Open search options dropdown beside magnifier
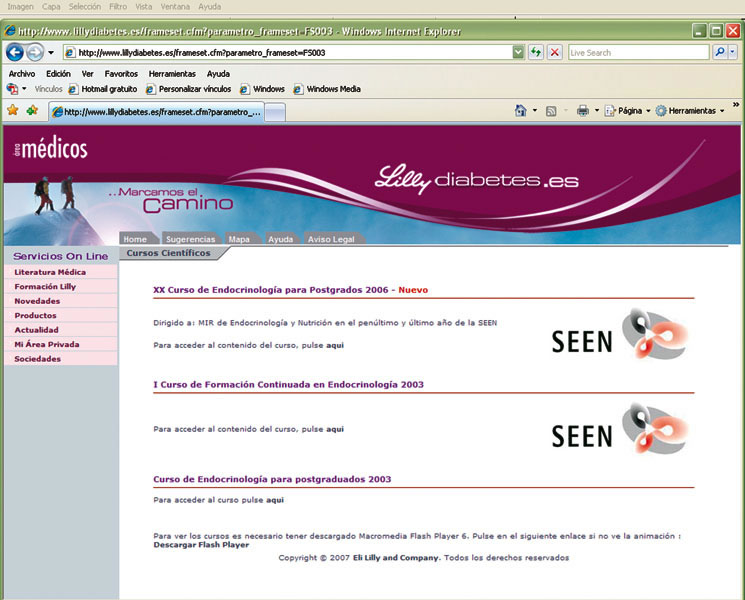Image resolution: width=745 pixels, height=600 pixels. [x=732, y=52]
